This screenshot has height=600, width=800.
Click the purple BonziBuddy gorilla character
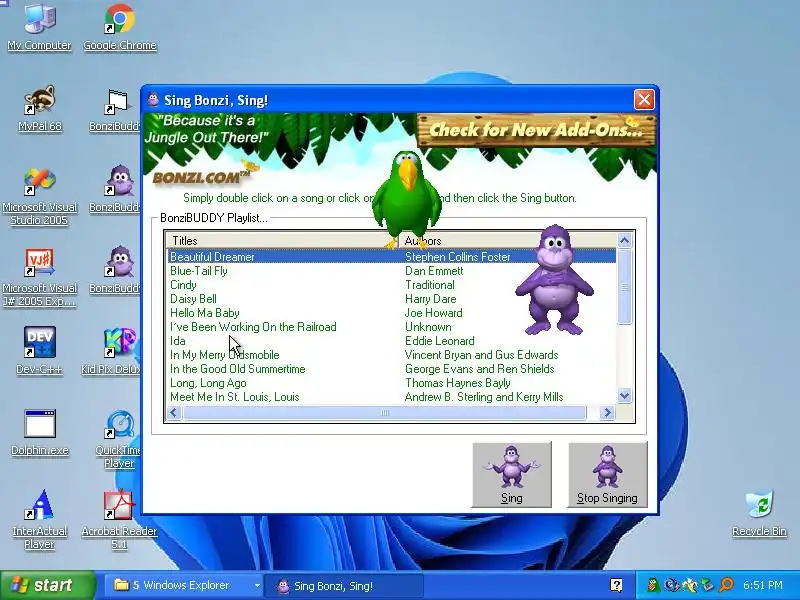[554, 280]
